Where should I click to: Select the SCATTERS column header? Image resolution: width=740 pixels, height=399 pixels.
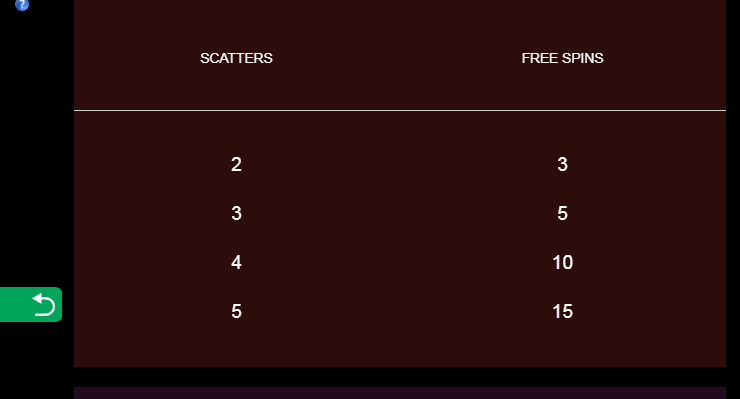(x=236, y=58)
